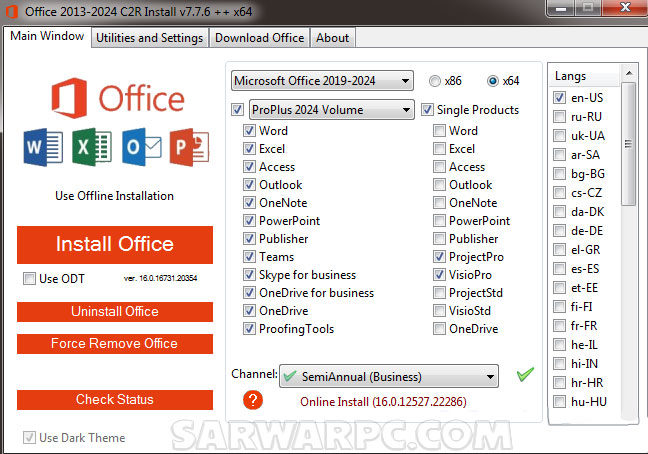Check the hi-IN language

[x=560, y=364]
